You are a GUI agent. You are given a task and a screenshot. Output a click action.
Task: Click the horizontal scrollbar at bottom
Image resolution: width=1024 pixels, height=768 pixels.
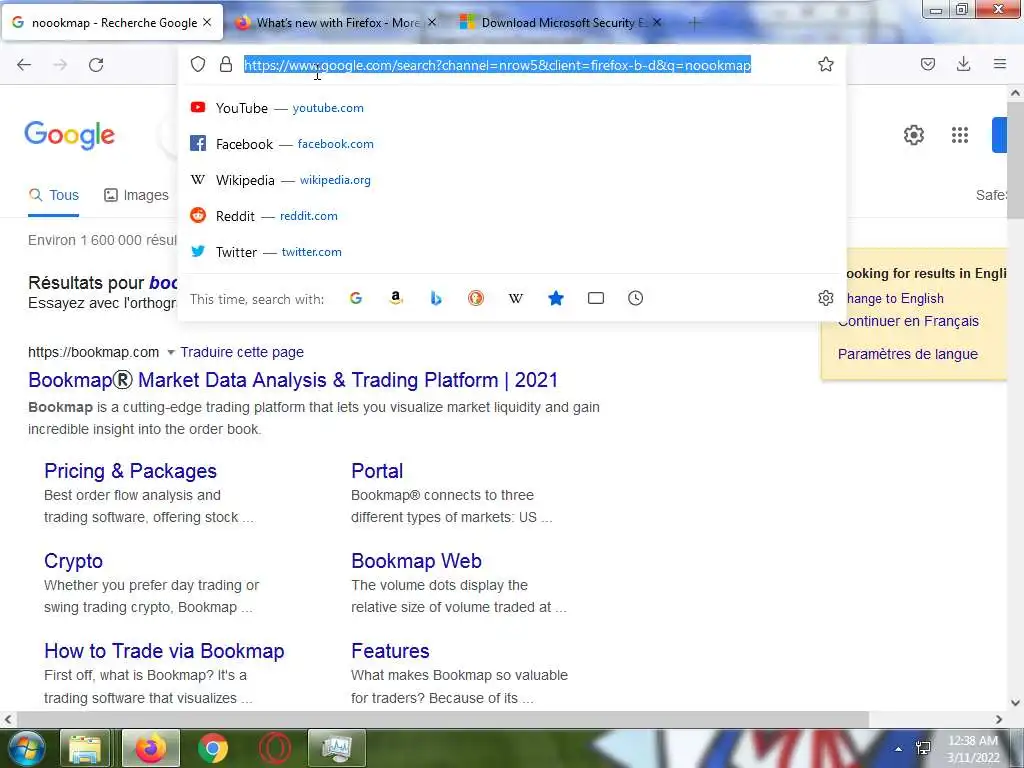point(442,719)
